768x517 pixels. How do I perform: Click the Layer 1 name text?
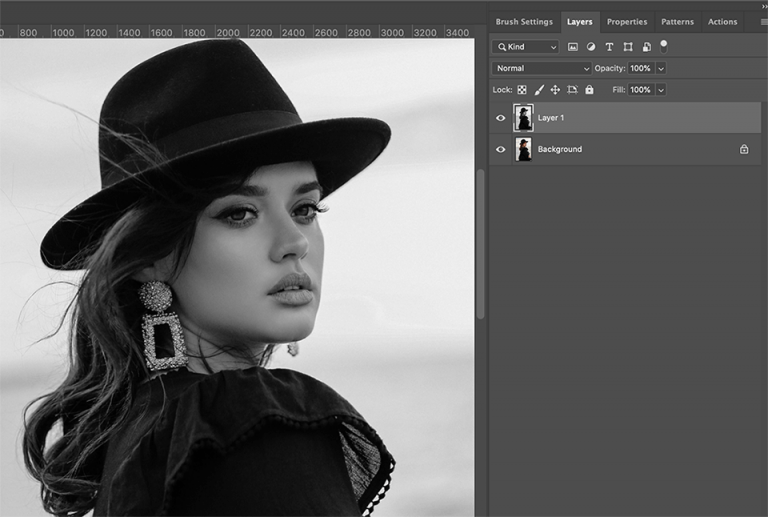[x=551, y=118]
